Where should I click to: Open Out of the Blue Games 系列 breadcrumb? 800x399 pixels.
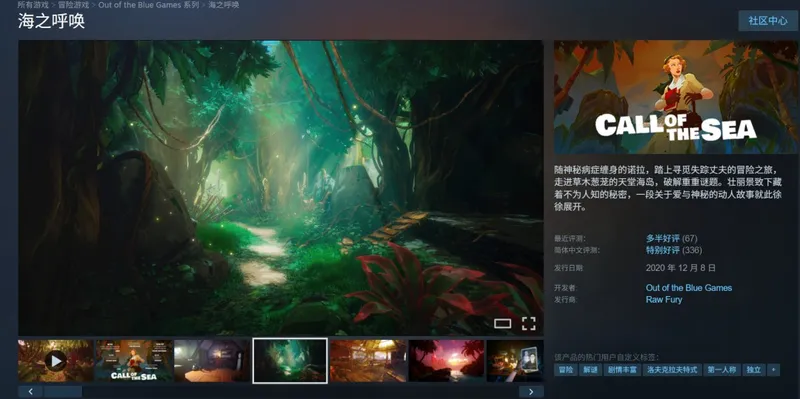click(148, 5)
